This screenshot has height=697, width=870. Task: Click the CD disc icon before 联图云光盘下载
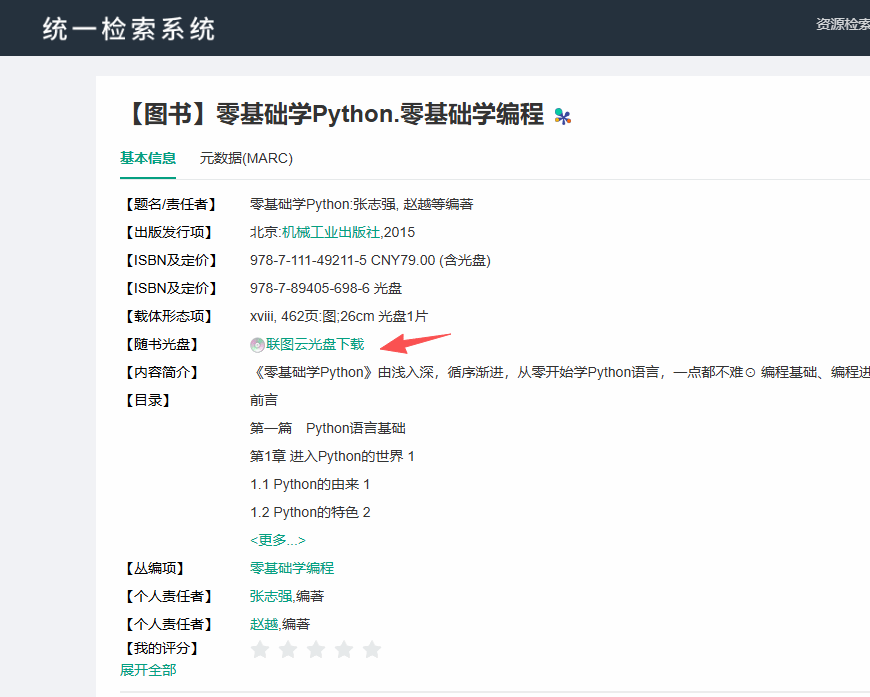click(x=257, y=345)
